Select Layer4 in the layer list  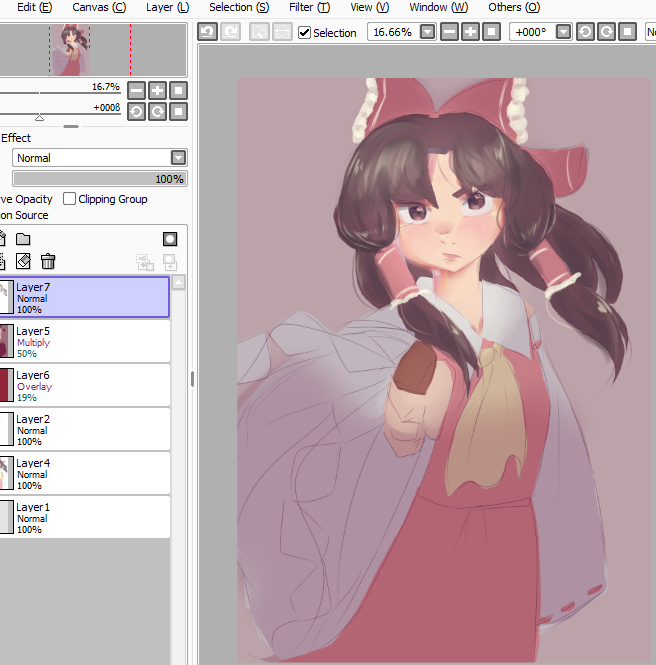85,474
